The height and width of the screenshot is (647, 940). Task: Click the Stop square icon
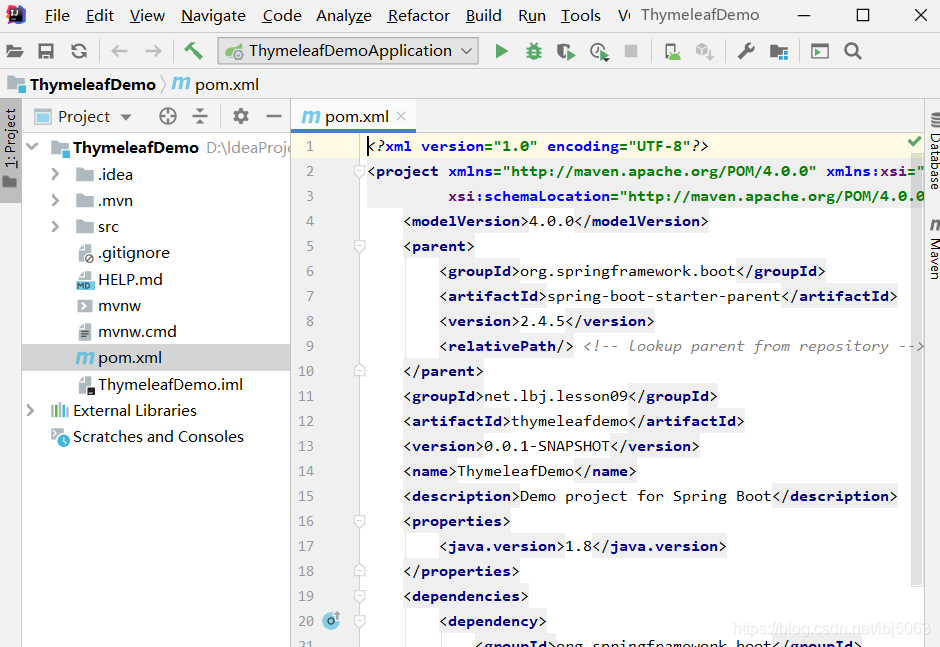coord(631,52)
